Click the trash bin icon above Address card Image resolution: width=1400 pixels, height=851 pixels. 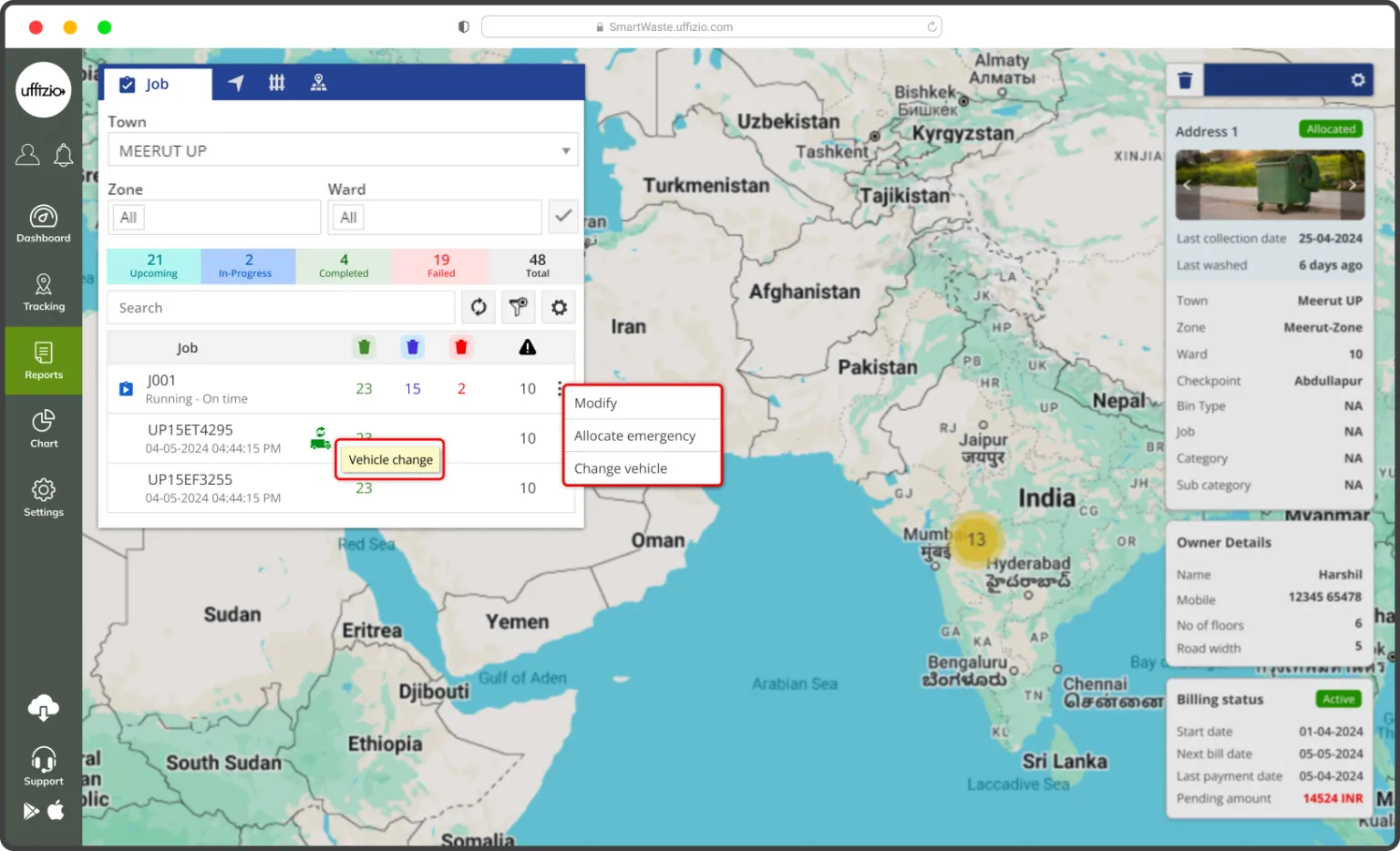point(1185,80)
